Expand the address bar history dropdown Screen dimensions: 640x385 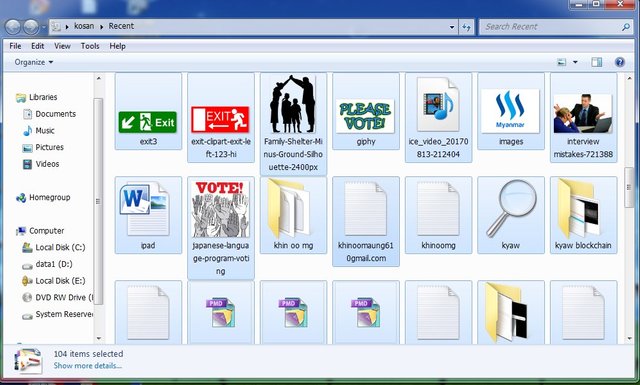[x=452, y=27]
